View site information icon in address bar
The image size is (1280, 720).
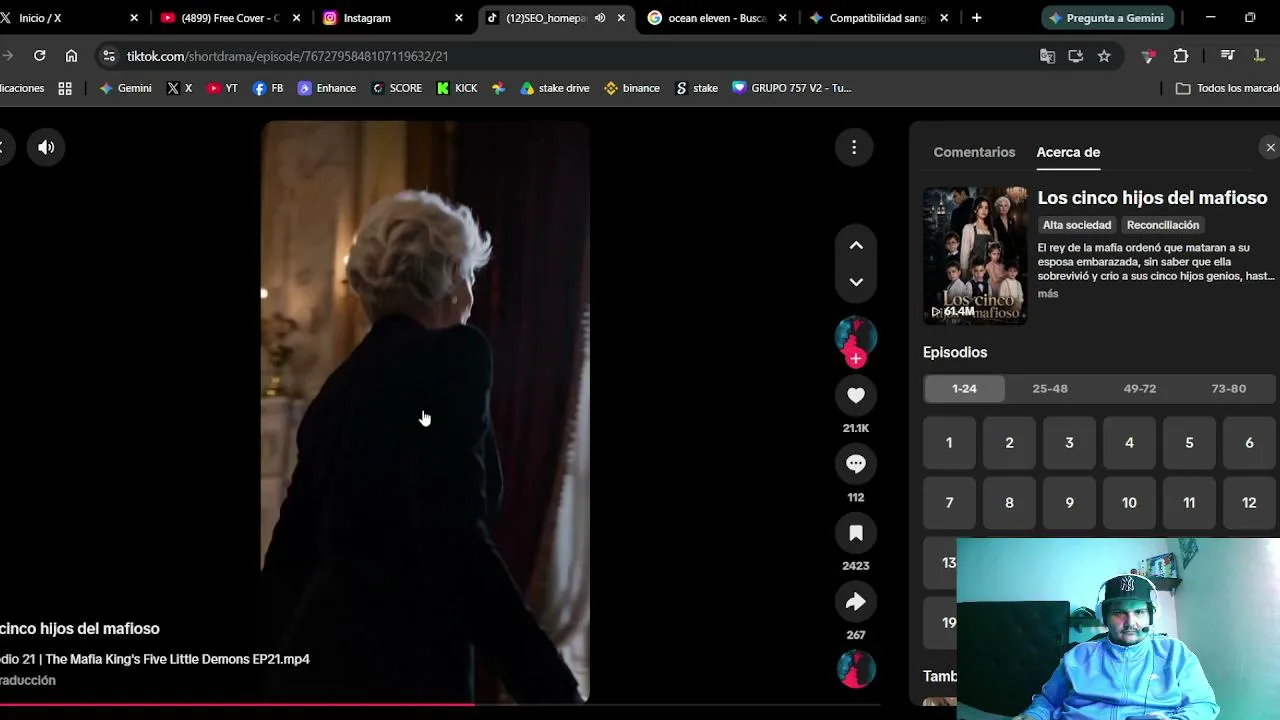coord(109,56)
